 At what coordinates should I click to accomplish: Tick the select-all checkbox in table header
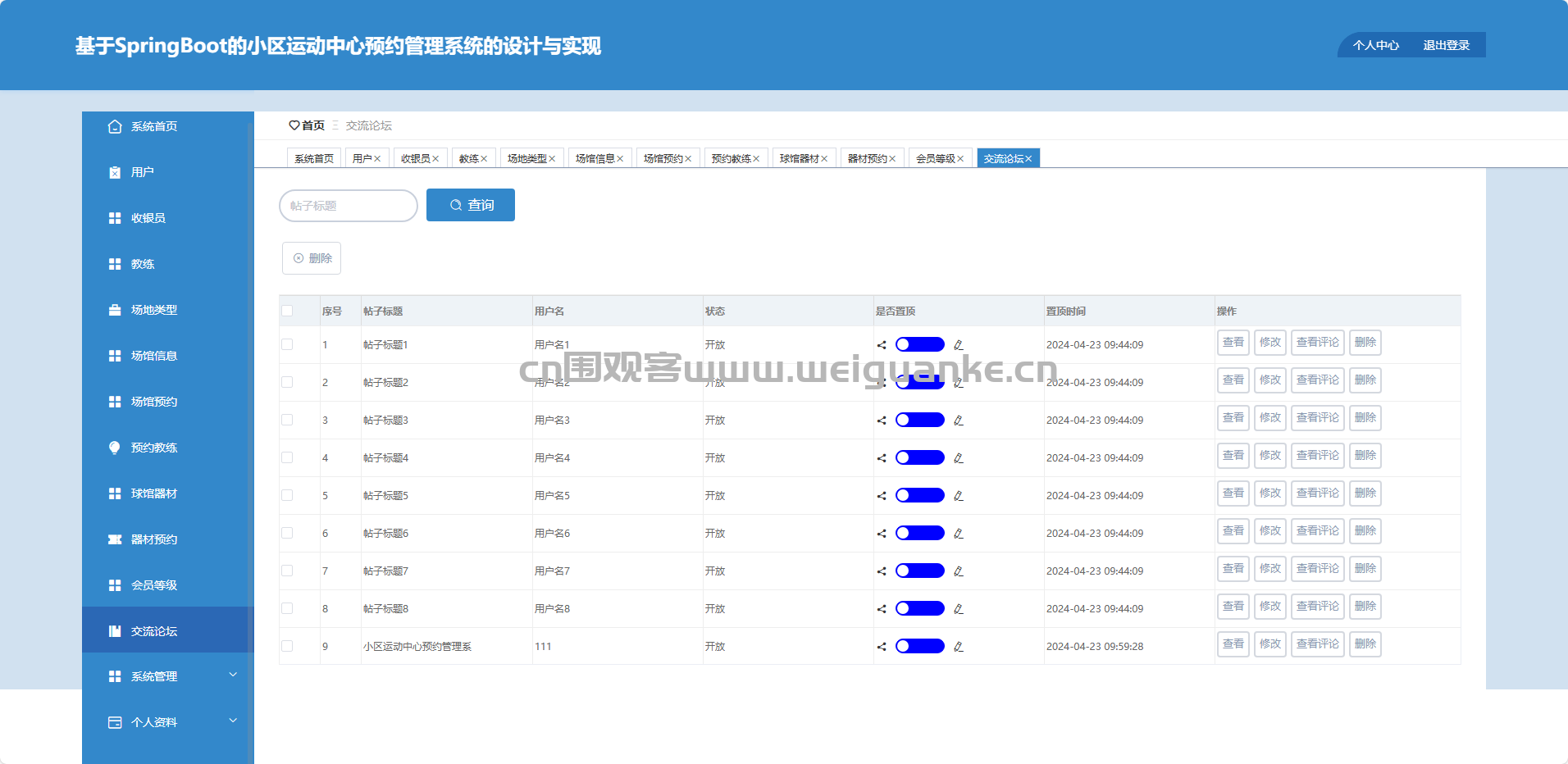(x=287, y=311)
